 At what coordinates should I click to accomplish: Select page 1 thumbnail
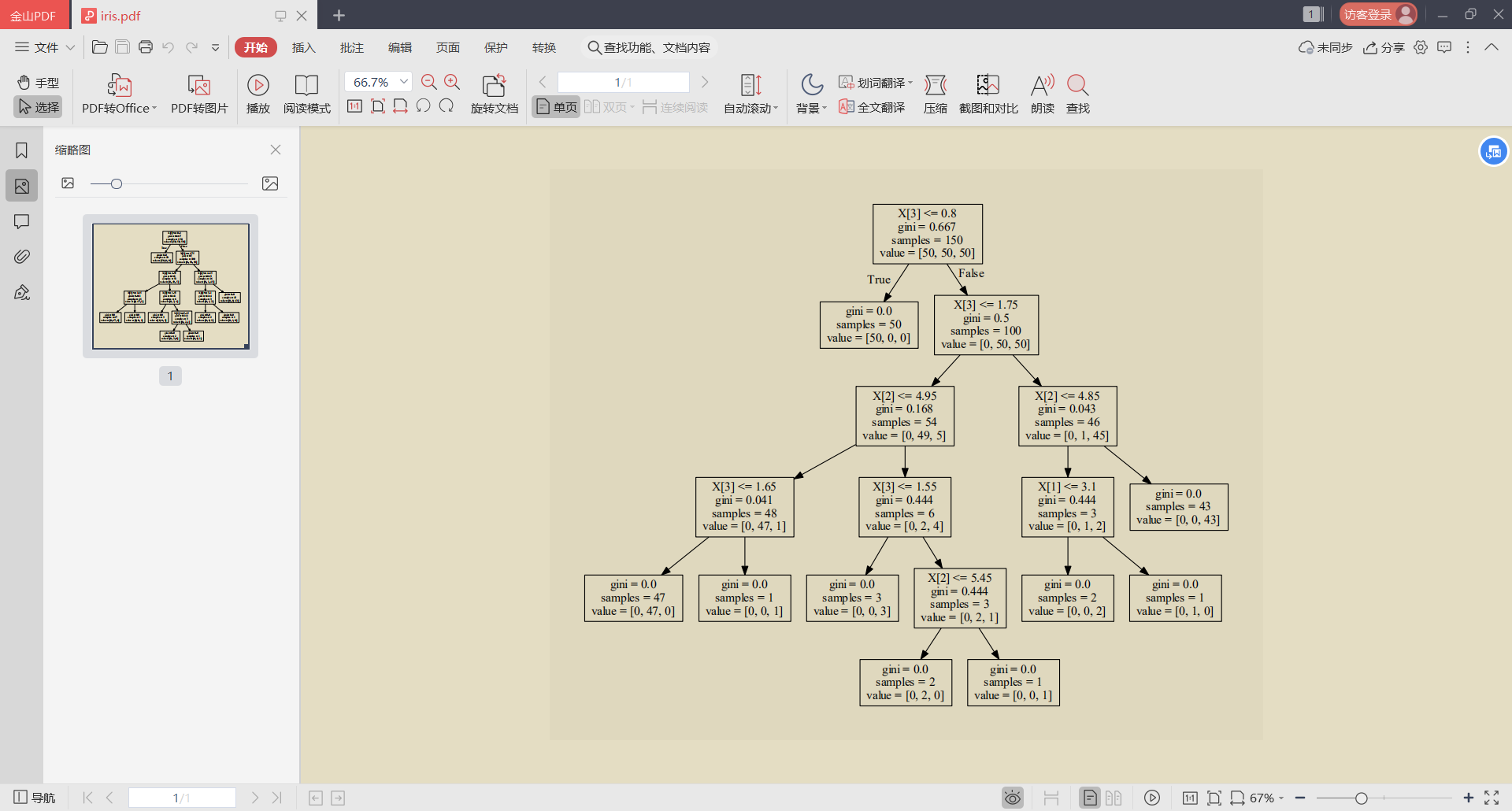171,286
